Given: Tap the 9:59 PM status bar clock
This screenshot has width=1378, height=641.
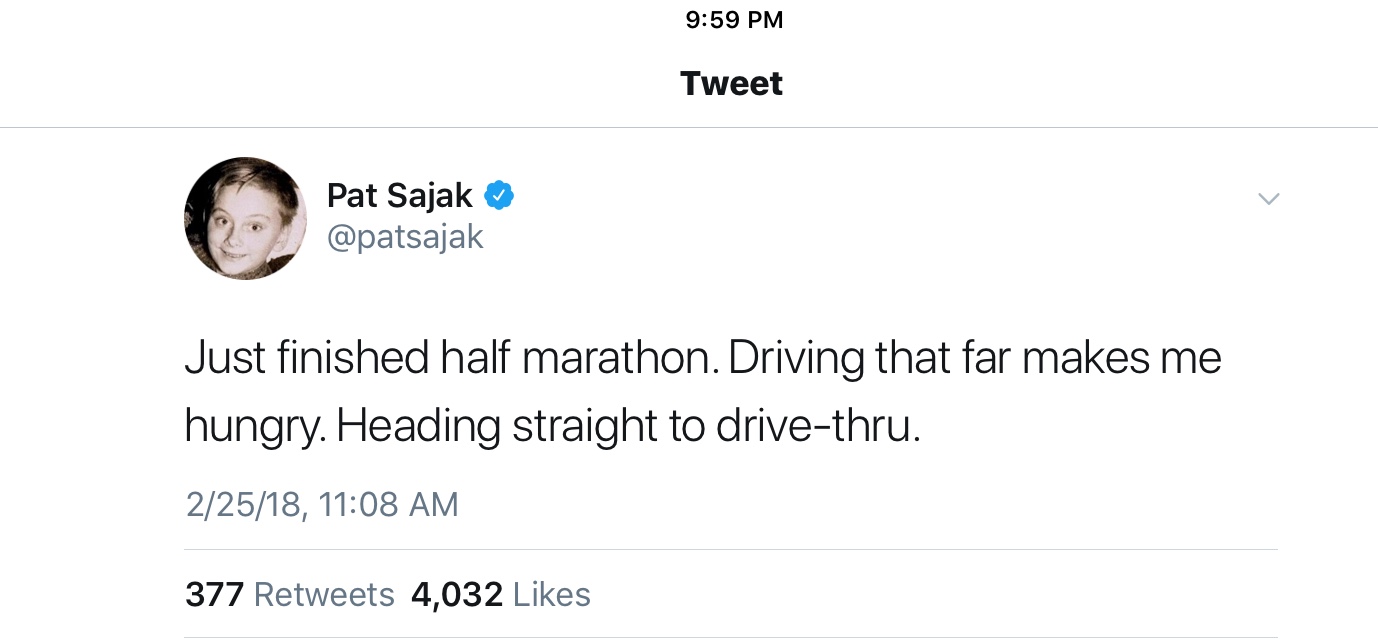Looking at the screenshot, I should [x=735, y=20].
